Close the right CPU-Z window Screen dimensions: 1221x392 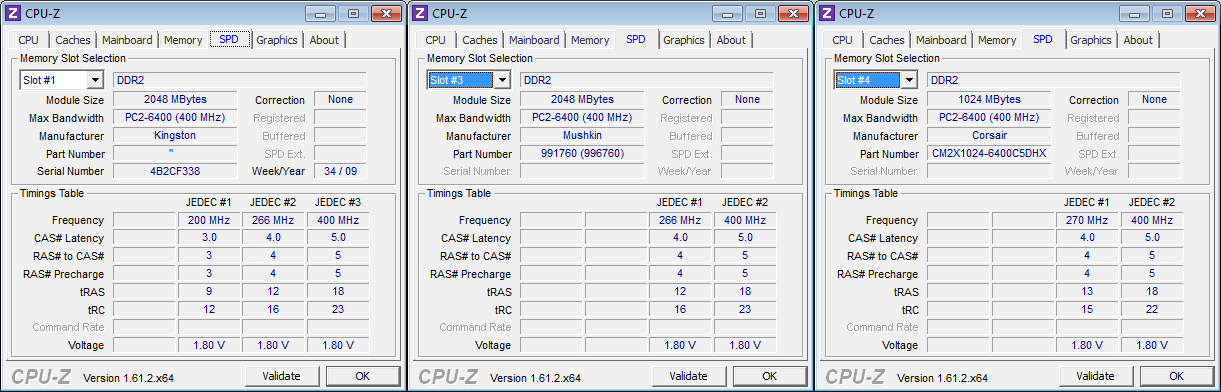pos(1199,13)
